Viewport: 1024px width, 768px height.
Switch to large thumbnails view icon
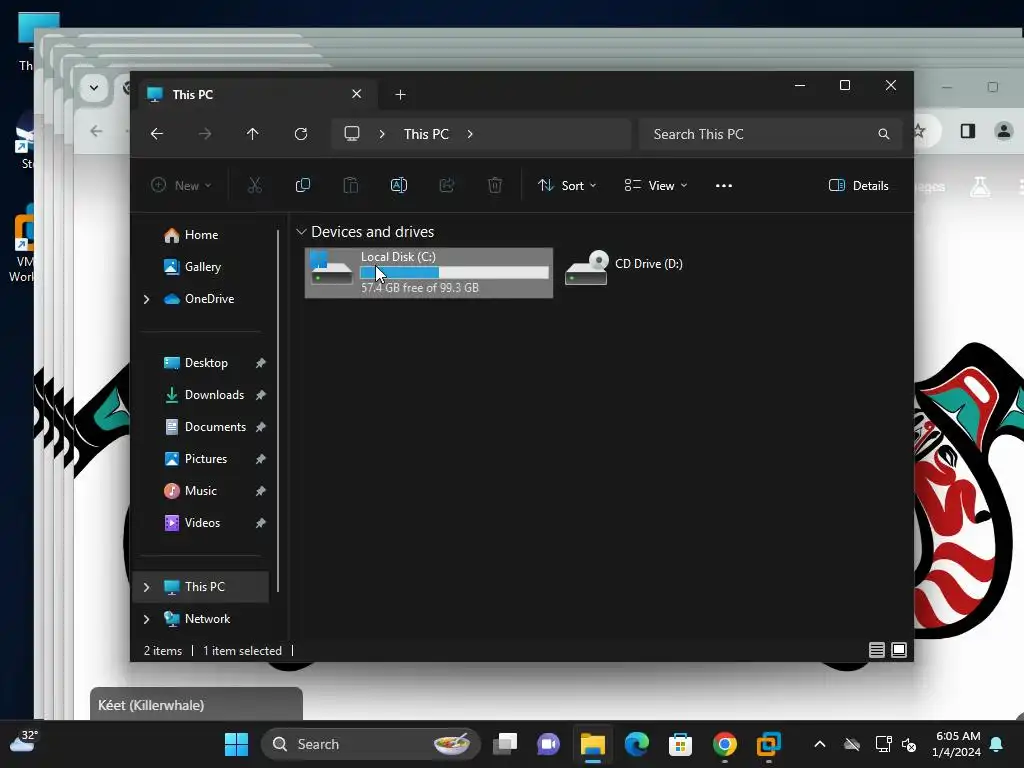[899, 650]
